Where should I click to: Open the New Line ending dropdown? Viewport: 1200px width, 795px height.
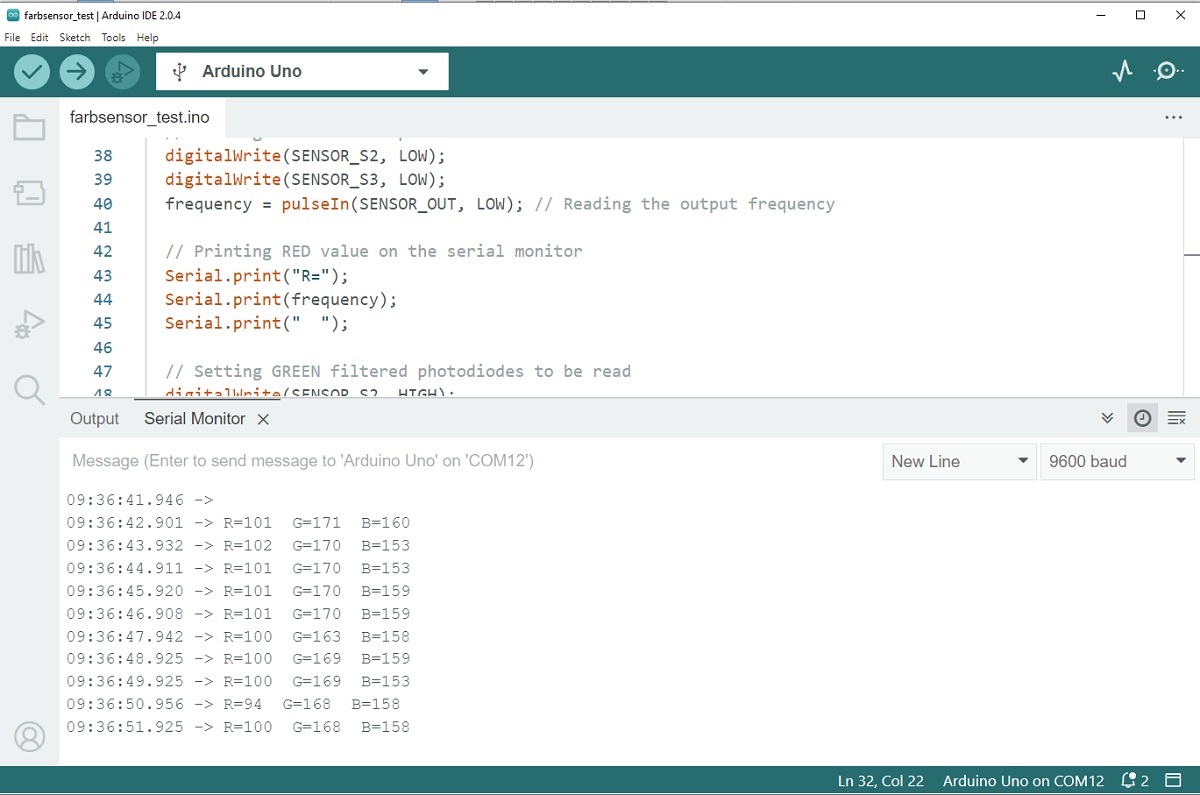click(x=960, y=461)
